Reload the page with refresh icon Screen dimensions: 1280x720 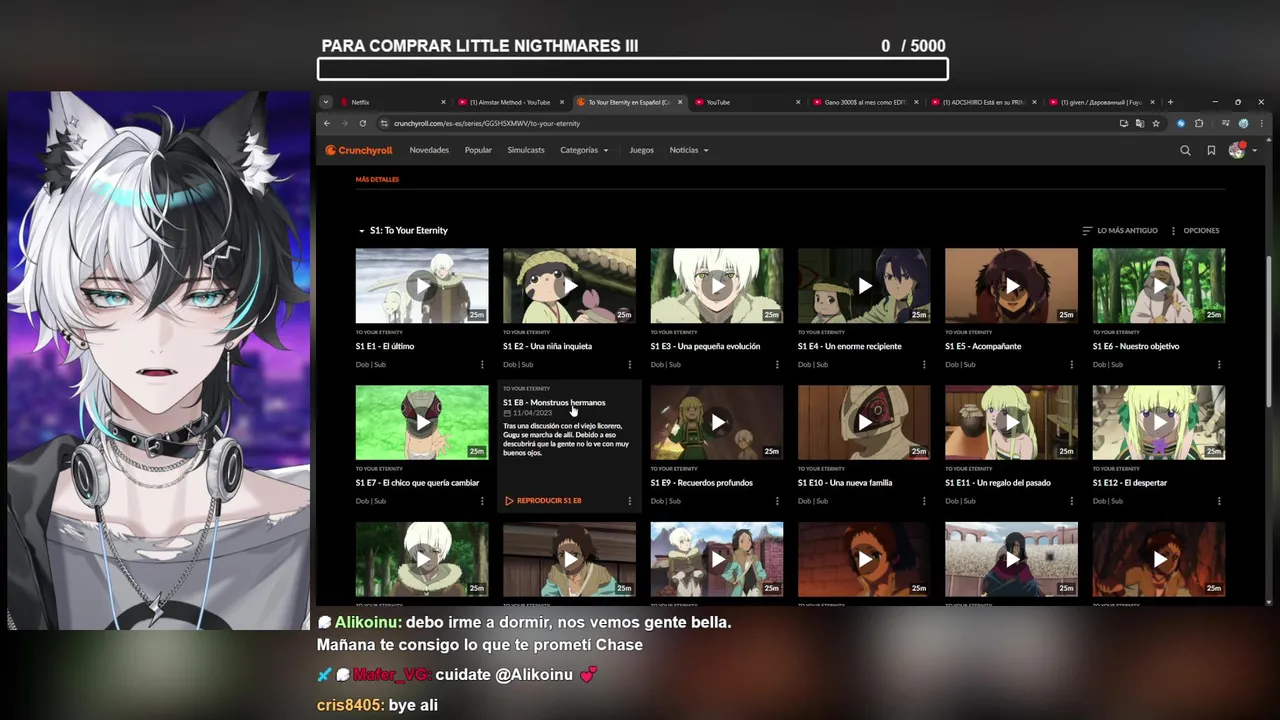[x=362, y=123]
